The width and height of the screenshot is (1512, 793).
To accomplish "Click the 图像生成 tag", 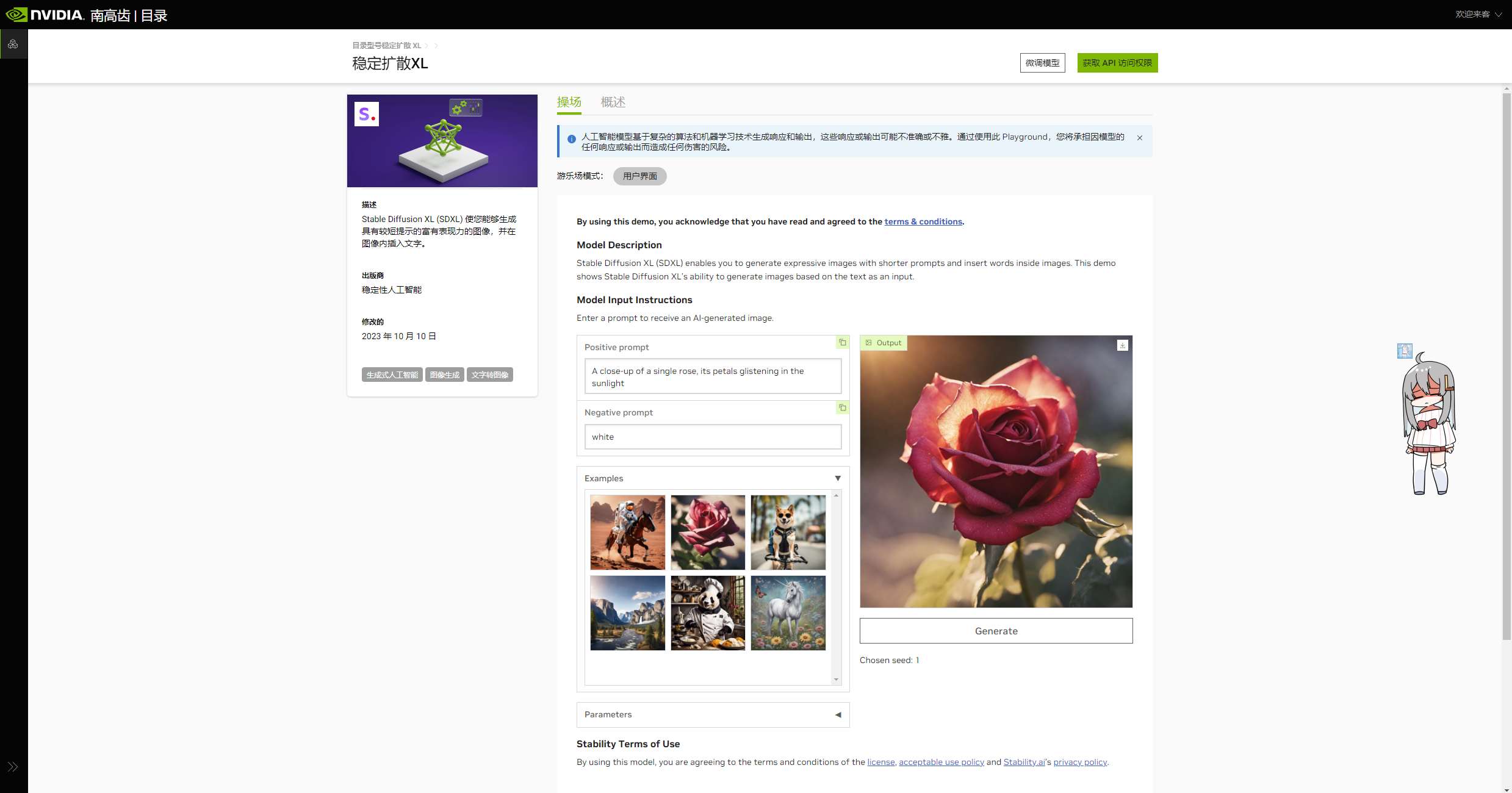I will coord(444,375).
